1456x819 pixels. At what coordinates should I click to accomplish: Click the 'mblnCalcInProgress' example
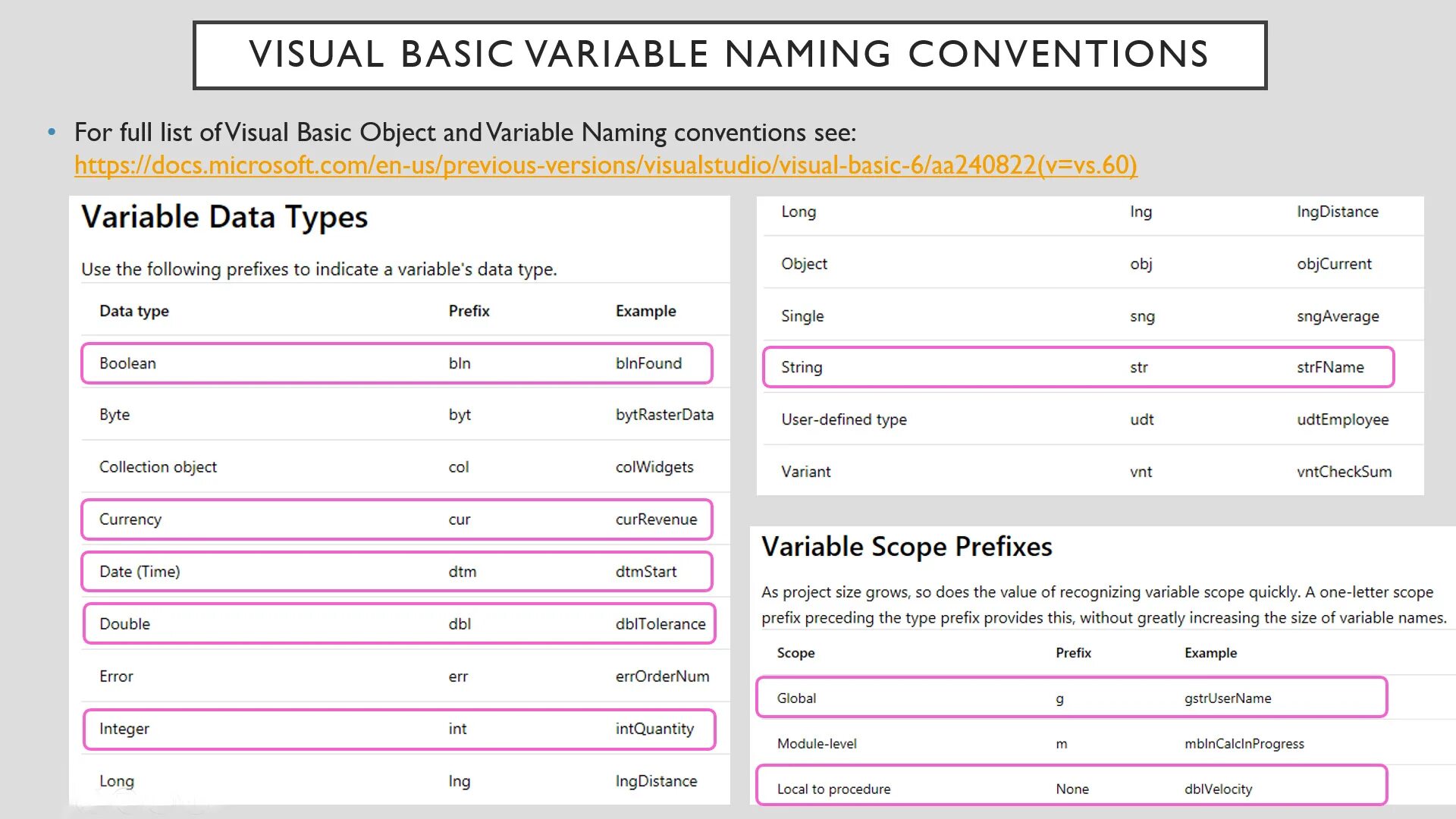pyautogui.click(x=1244, y=744)
